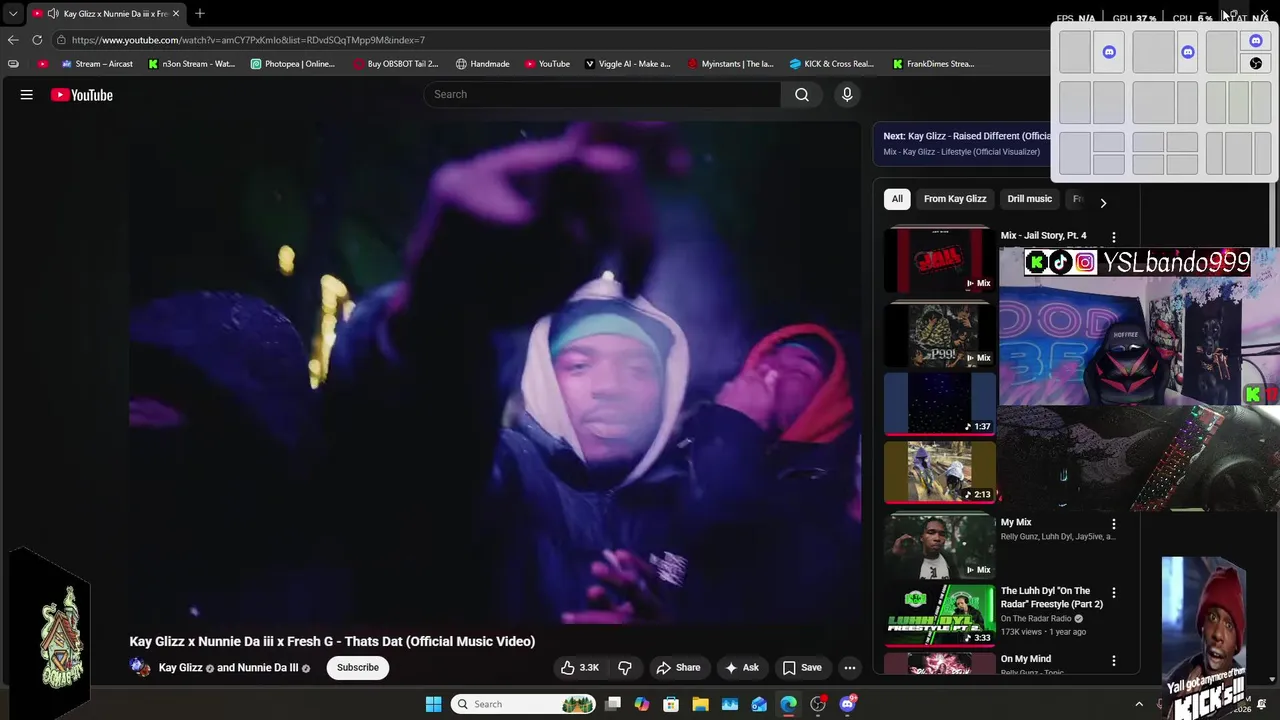Like the video showing 3.3K likes
Viewport: 1280px width, 720px height.
pyautogui.click(x=579, y=667)
